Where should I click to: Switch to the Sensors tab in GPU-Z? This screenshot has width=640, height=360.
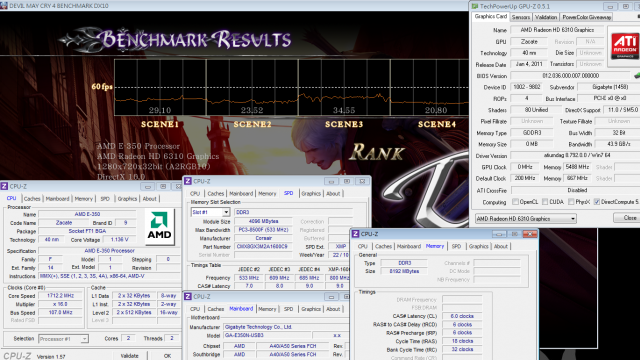(x=521, y=17)
